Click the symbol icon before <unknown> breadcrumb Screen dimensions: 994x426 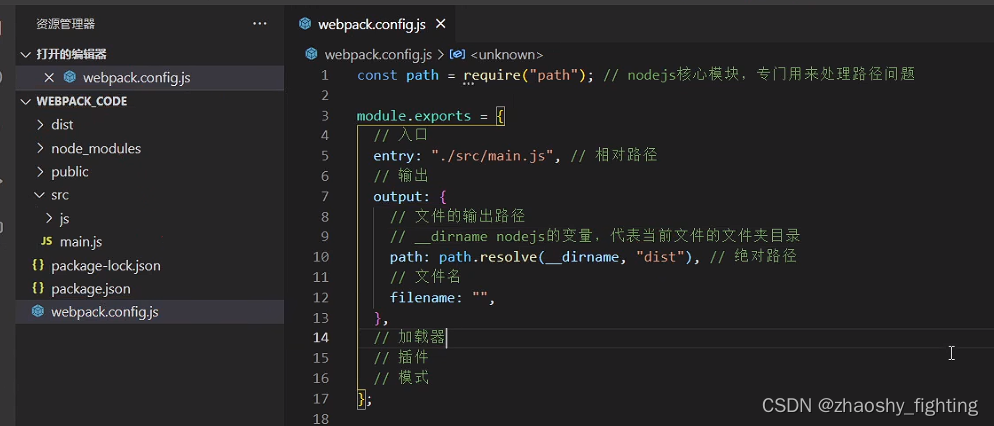coord(458,55)
